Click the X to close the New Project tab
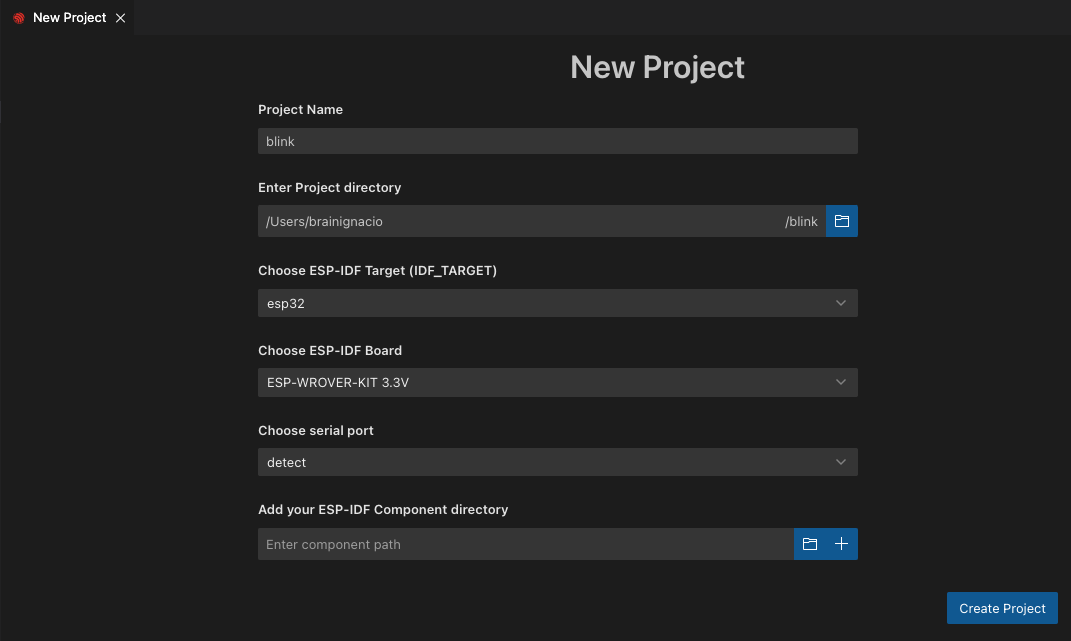This screenshot has height=641, width=1071. click(120, 17)
